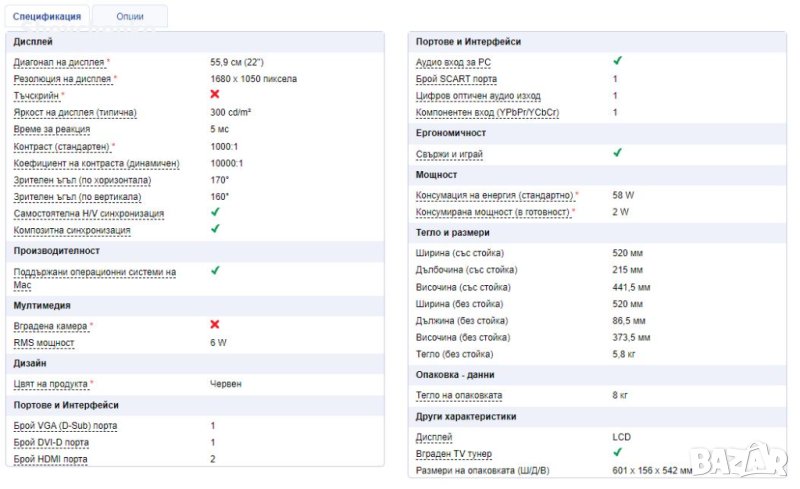Open the Диагонал на дисплея label link

[59, 62]
